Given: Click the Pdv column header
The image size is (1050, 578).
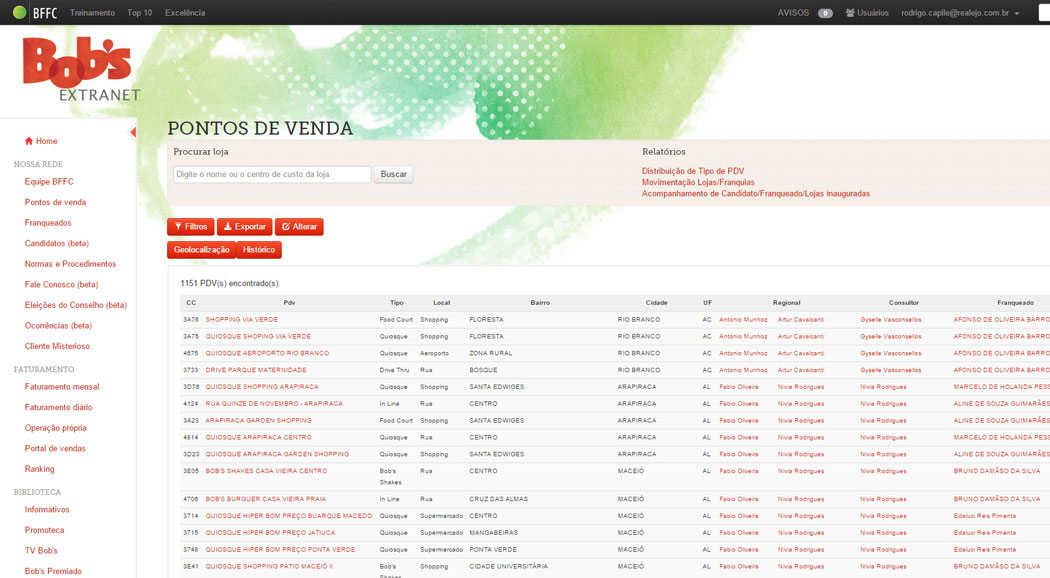Looking at the screenshot, I should [289, 303].
